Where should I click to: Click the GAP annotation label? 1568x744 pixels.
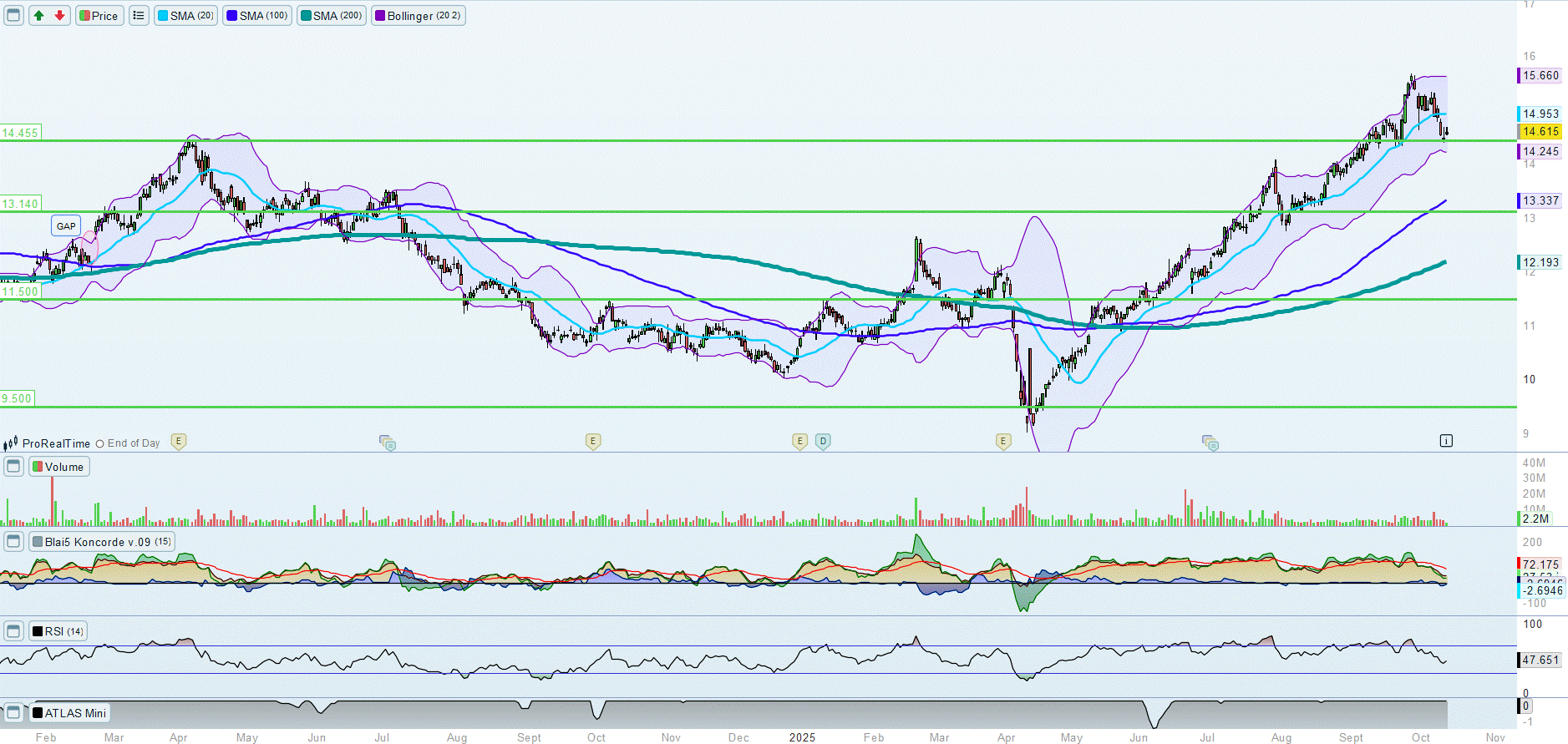(x=66, y=225)
